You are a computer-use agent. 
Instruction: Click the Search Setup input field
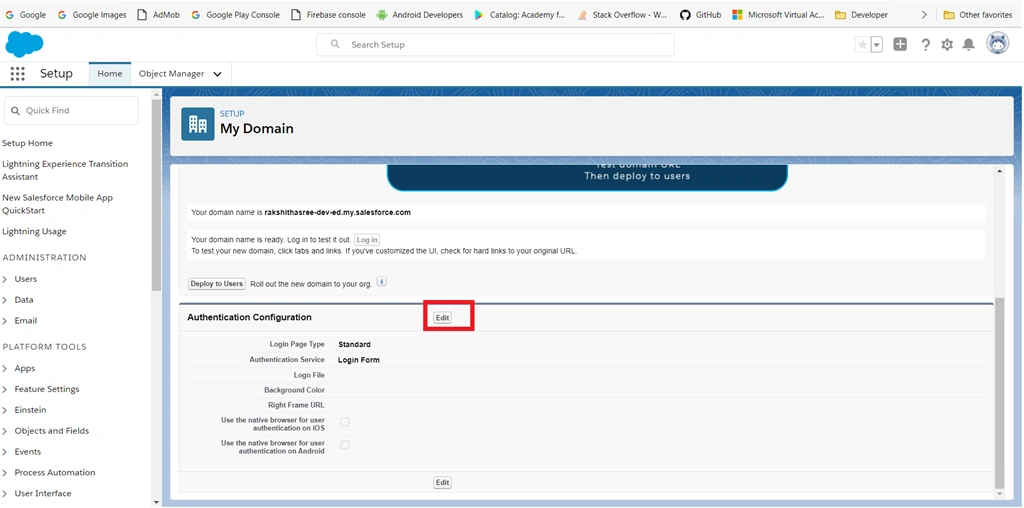point(496,44)
